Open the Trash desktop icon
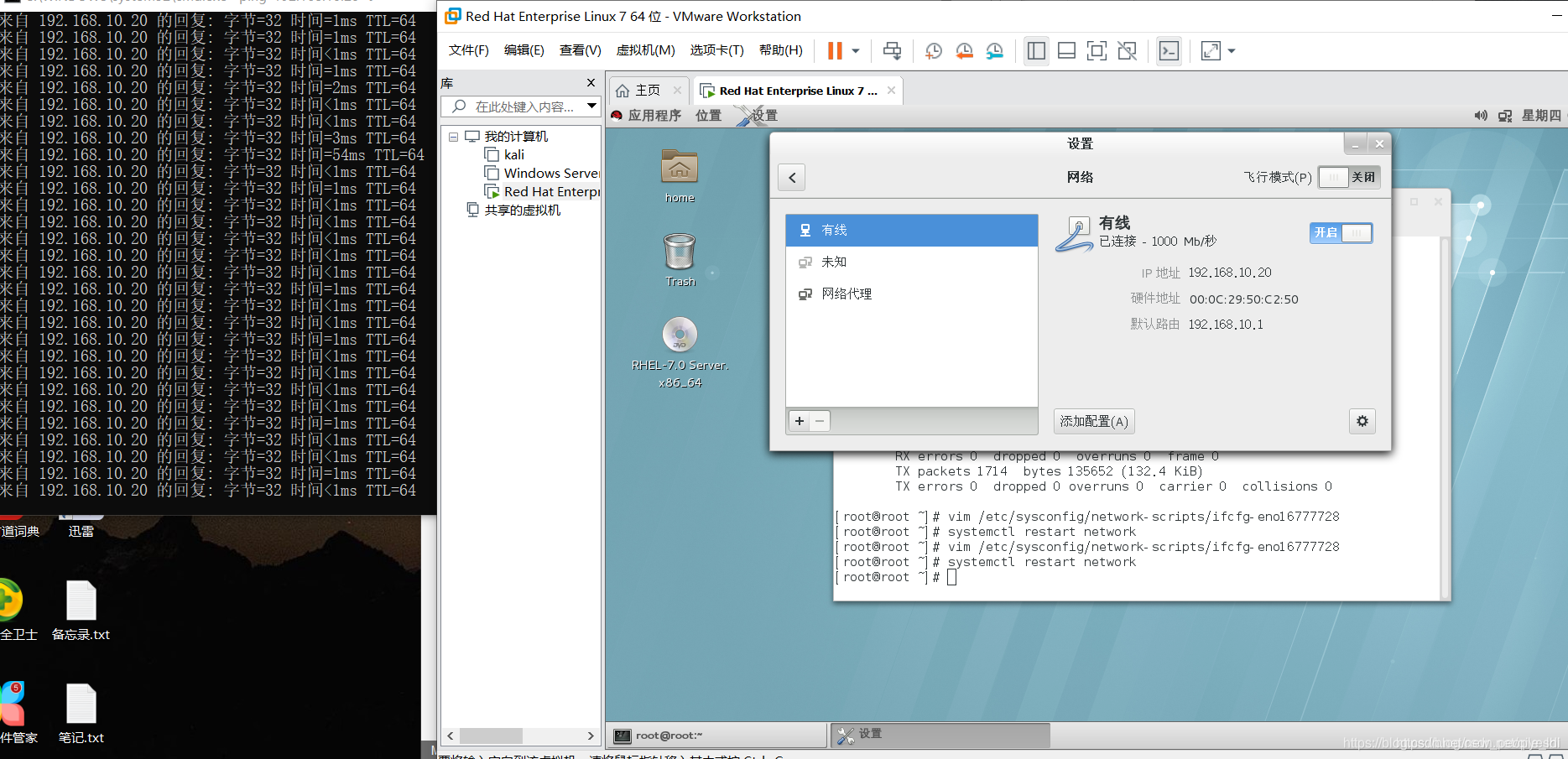This screenshot has width=1568, height=759. pyautogui.click(x=680, y=260)
